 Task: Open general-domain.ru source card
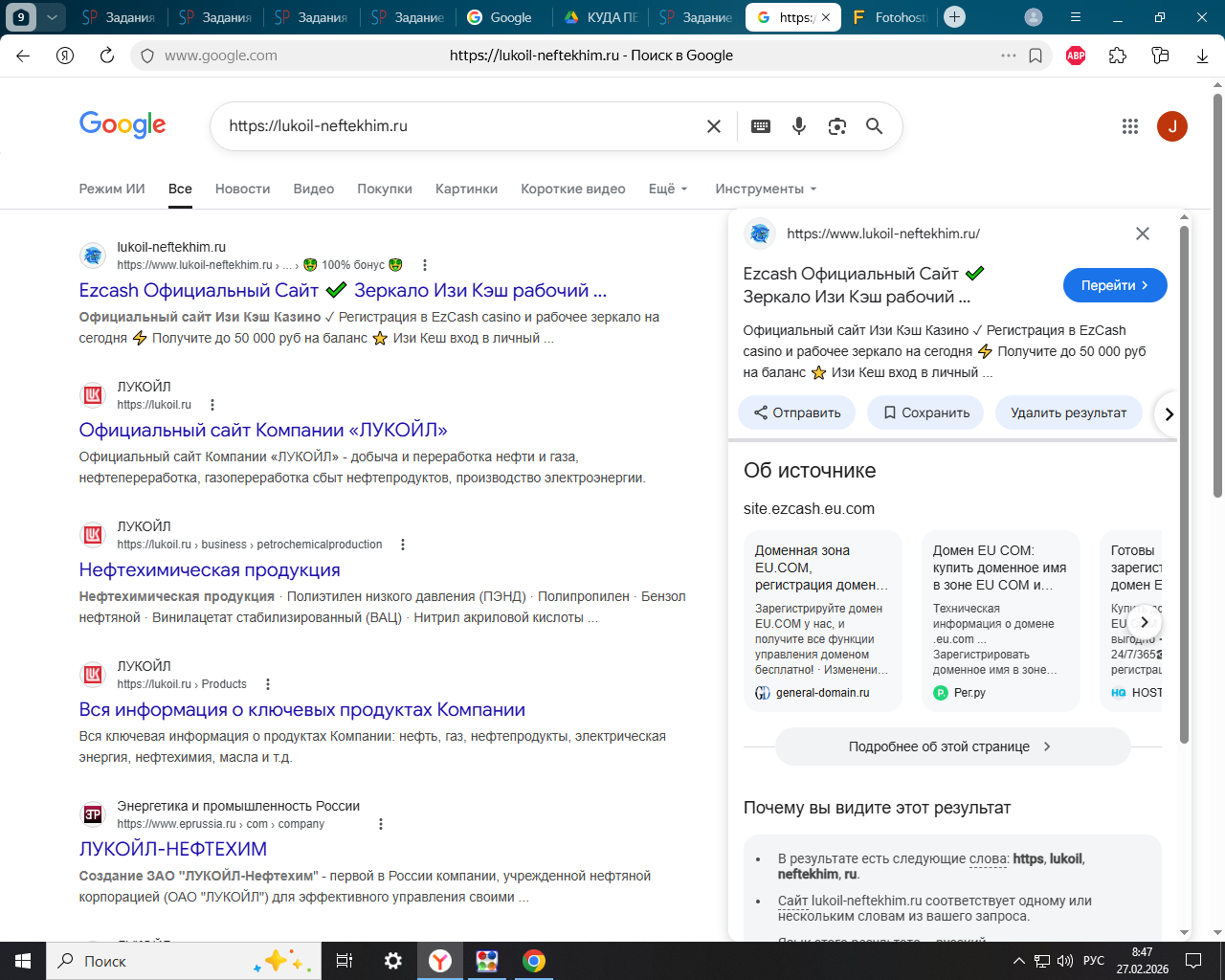pyautogui.click(x=823, y=621)
